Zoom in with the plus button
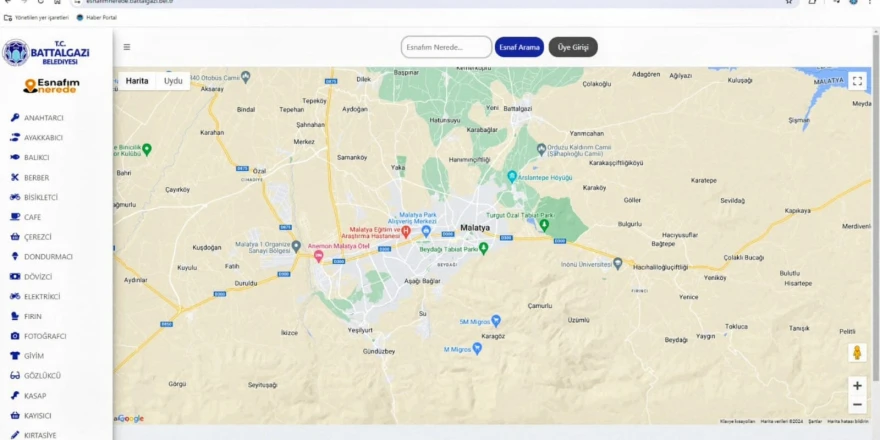The width and height of the screenshot is (880, 440). [x=857, y=386]
